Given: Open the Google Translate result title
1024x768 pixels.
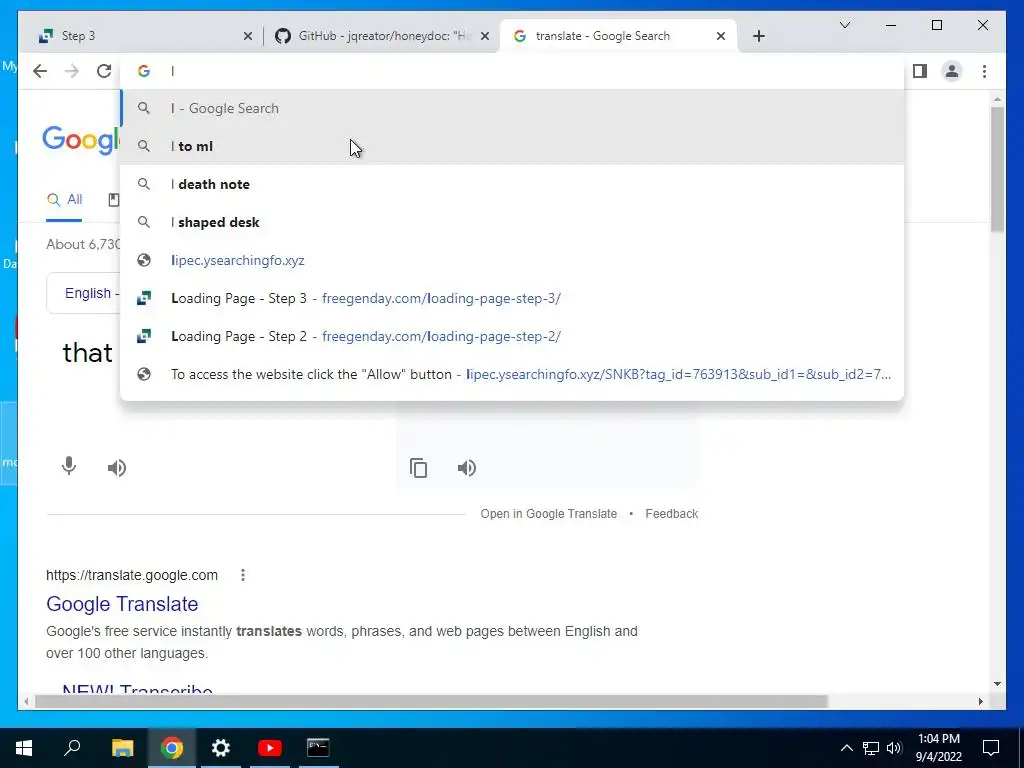Looking at the screenshot, I should [122, 604].
